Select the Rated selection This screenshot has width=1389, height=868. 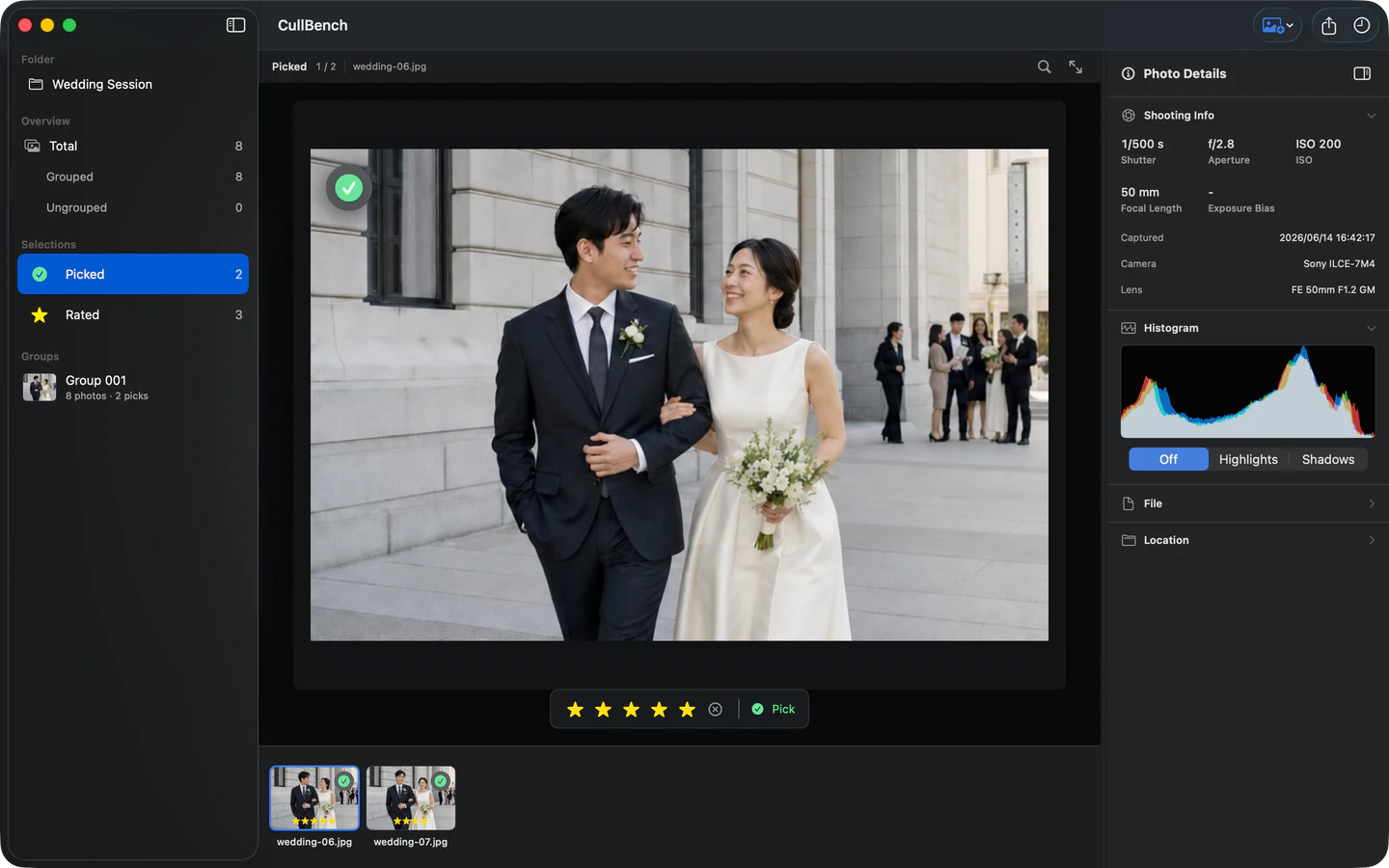point(133,314)
